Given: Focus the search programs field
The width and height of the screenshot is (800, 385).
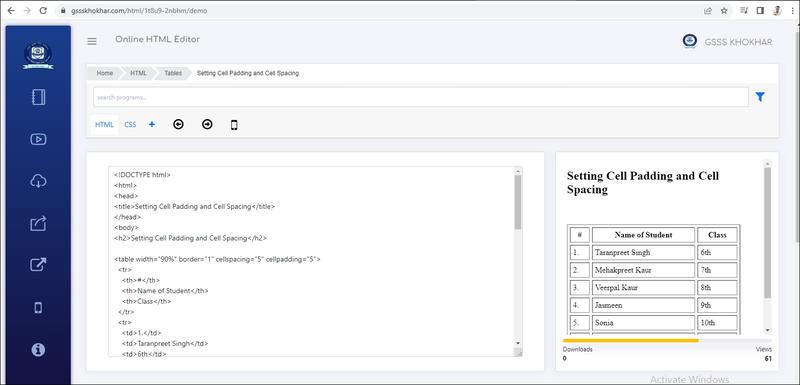Looking at the screenshot, I should 420,97.
